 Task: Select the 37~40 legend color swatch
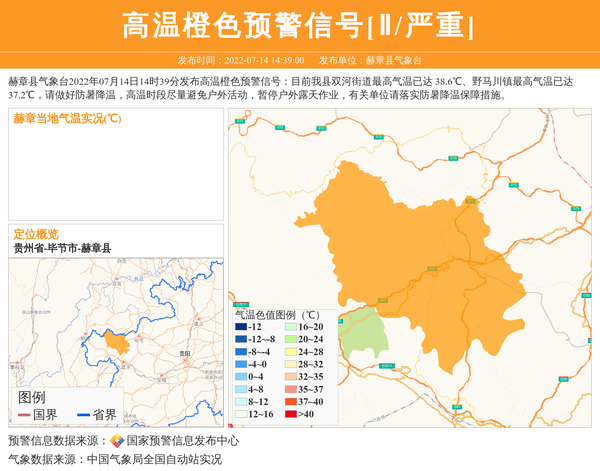pyautogui.click(x=286, y=401)
